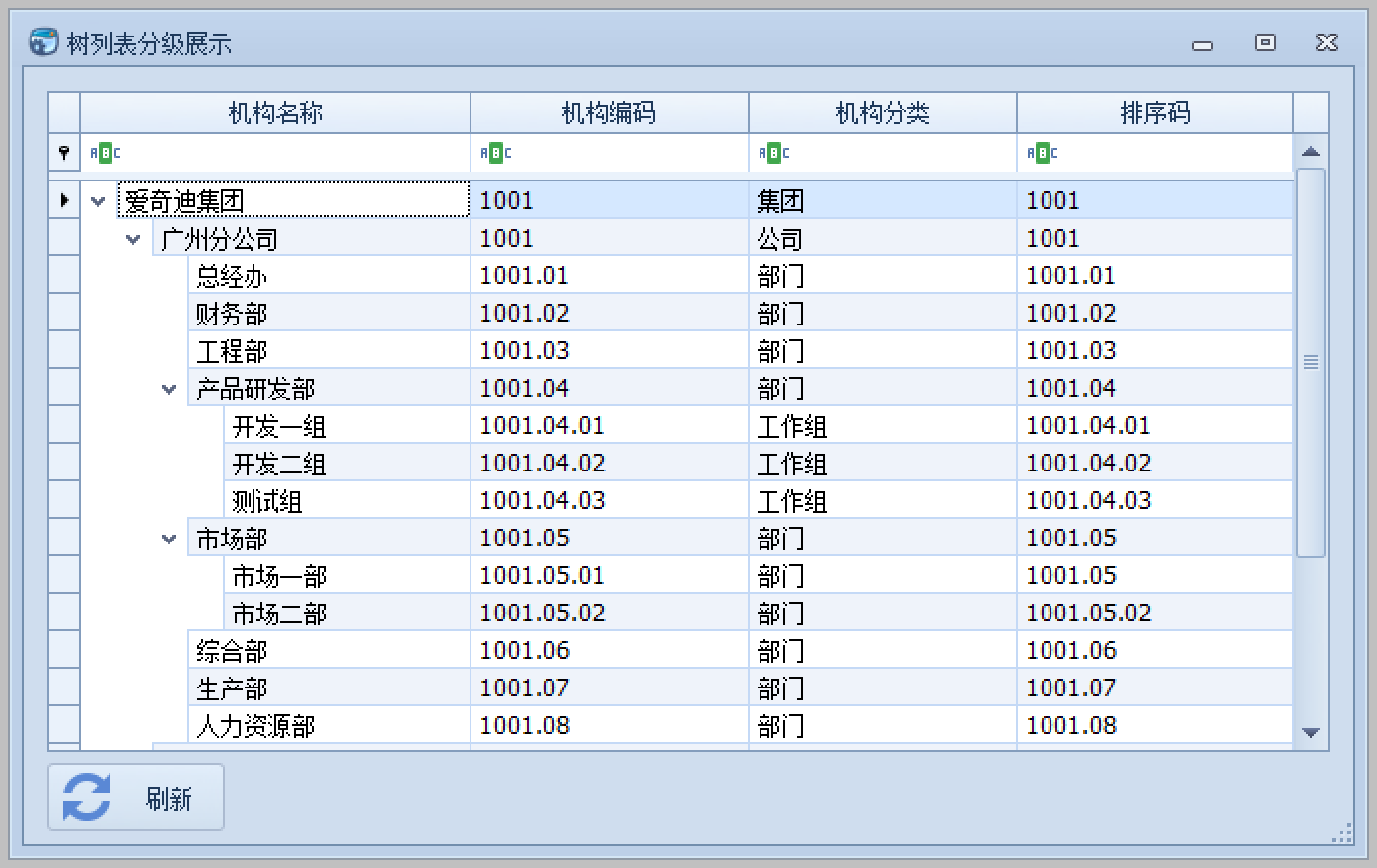Collapse the 爱奇迪集团 tree node
Image resolution: width=1377 pixels, height=868 pixels.
point(98,201)
